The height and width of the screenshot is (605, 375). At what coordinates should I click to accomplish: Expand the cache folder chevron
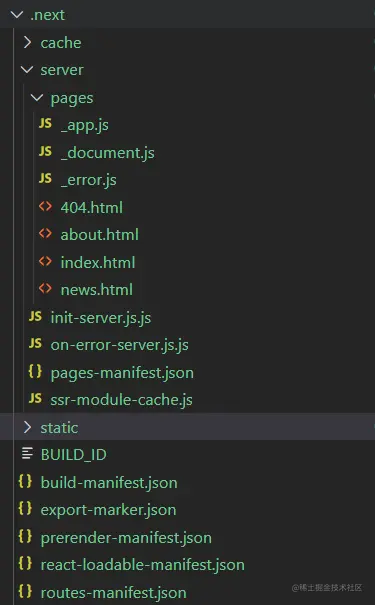(x=27, y=42)
